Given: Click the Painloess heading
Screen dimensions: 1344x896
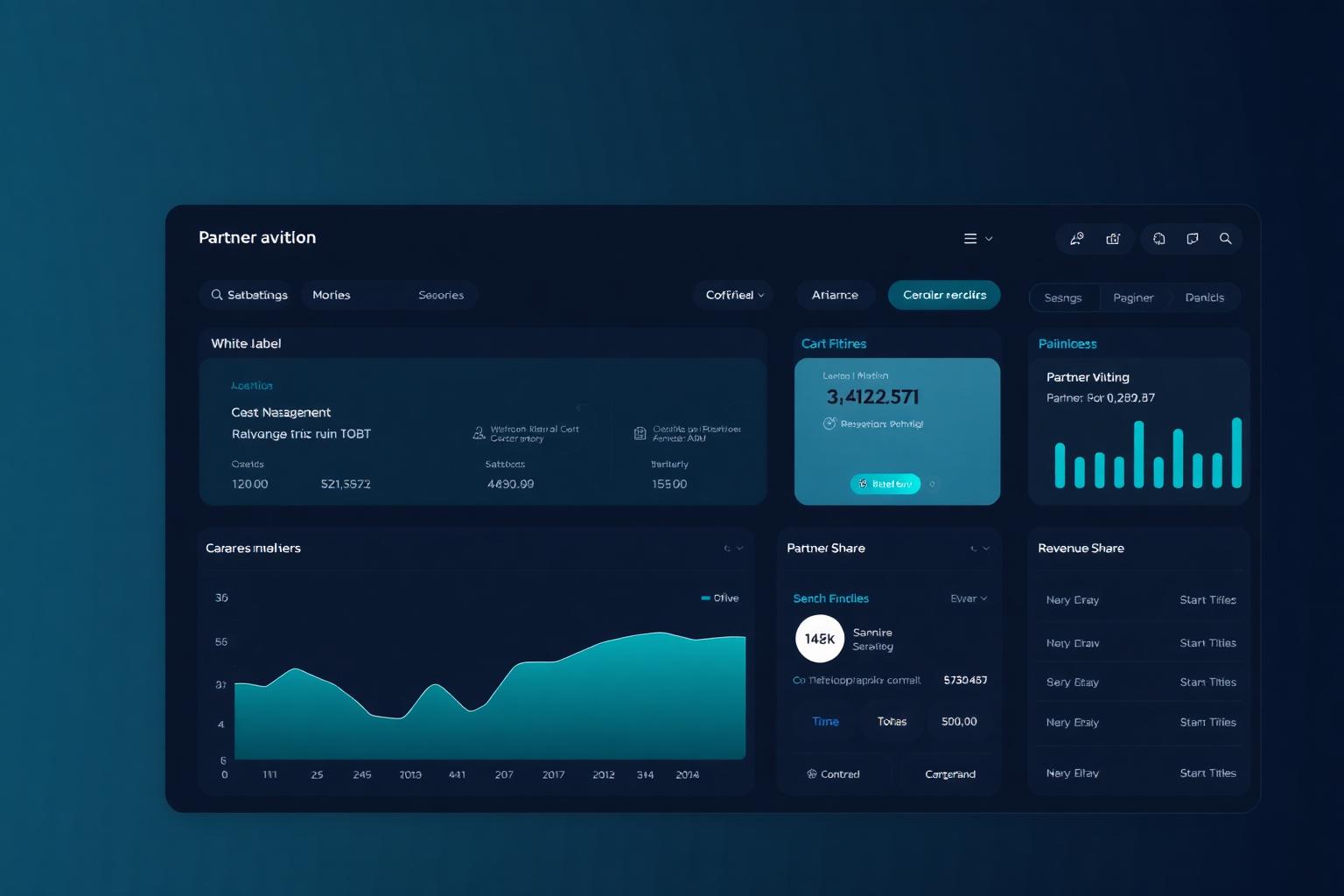Looking at the screenshot, I should [1067, 344].
